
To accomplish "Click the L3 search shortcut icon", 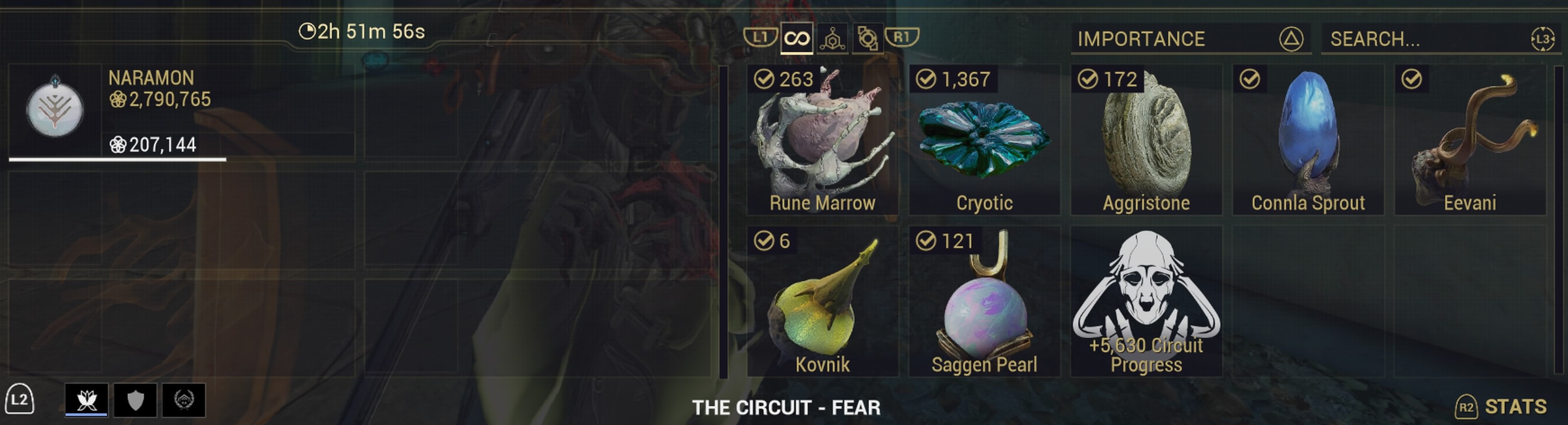I will click(x=1542, y=40).
